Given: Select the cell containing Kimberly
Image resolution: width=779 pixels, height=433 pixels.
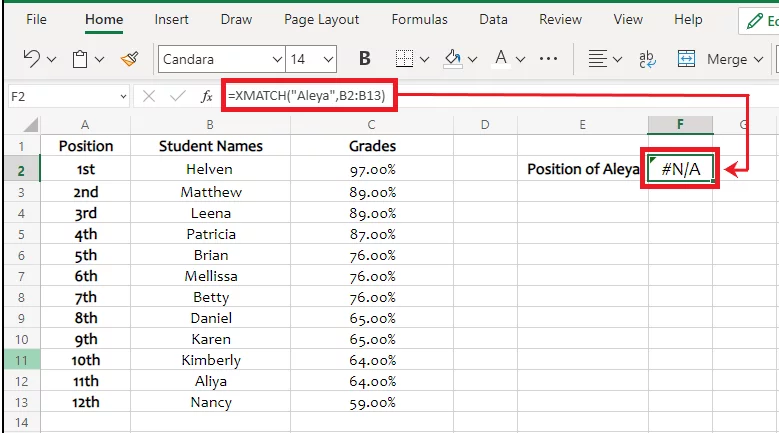Looking at the screenshot, I should (x=211, y=360).
